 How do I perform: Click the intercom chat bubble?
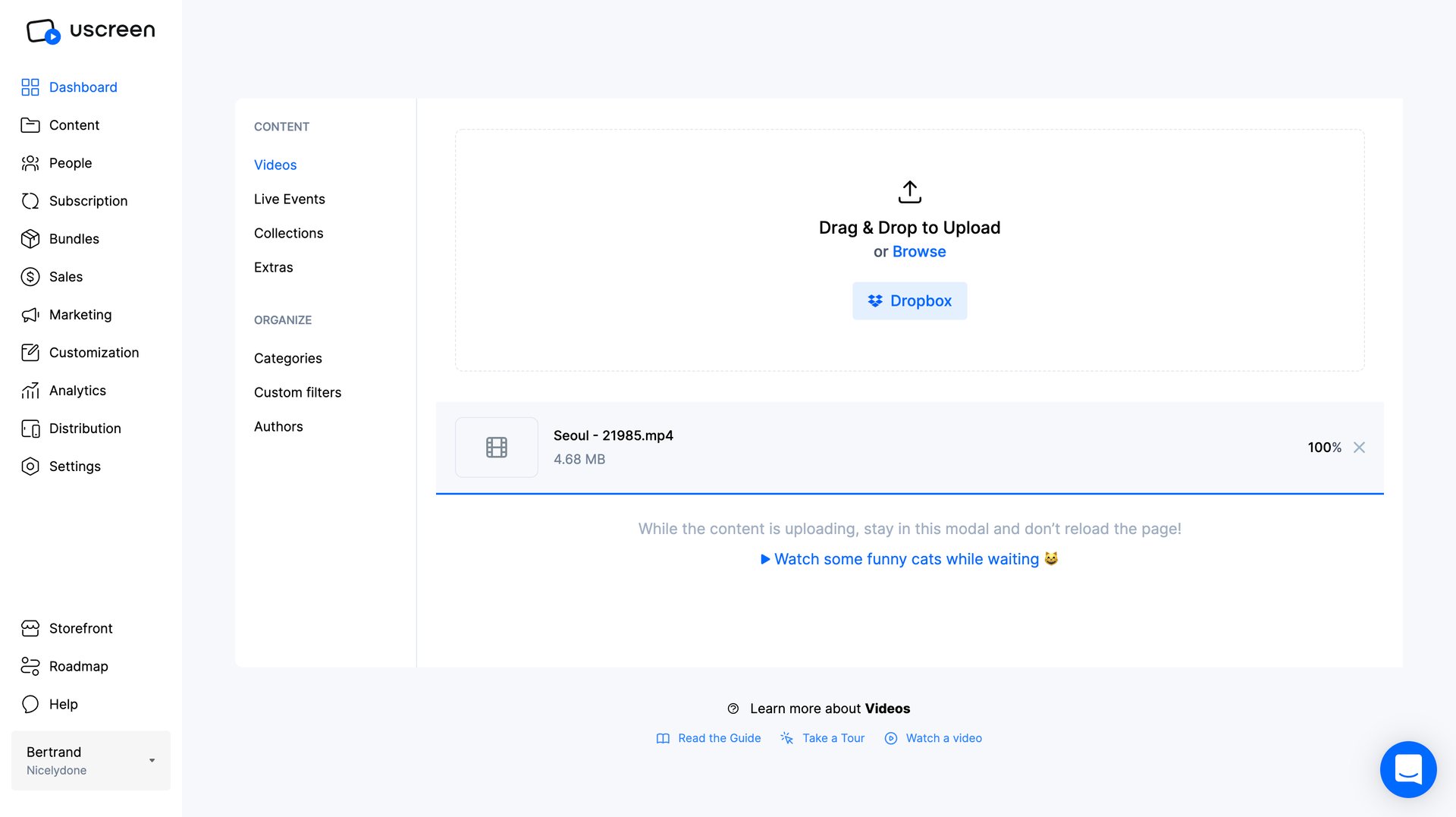pyautogui.click(x=1408, y=769)
